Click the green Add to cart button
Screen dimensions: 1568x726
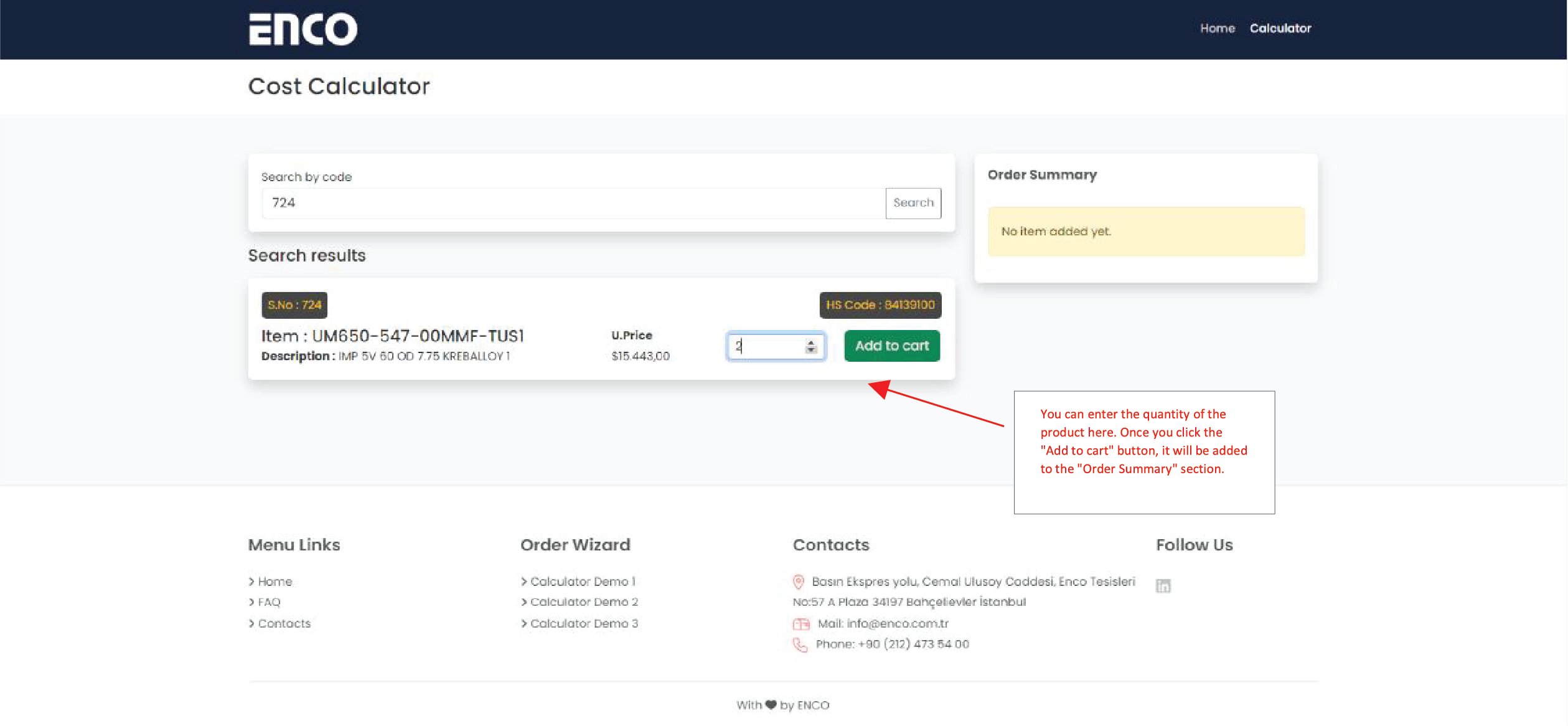(891, 346)
